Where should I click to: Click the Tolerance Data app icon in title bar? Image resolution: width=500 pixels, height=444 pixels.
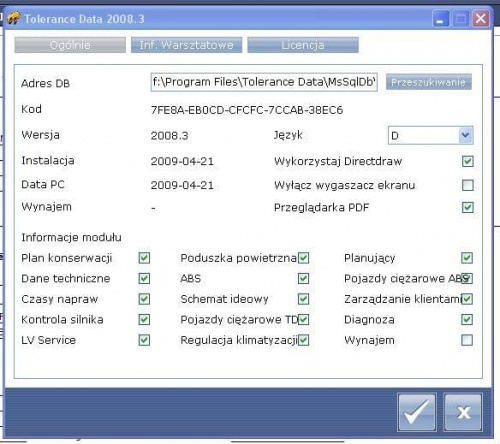(13, 18)
